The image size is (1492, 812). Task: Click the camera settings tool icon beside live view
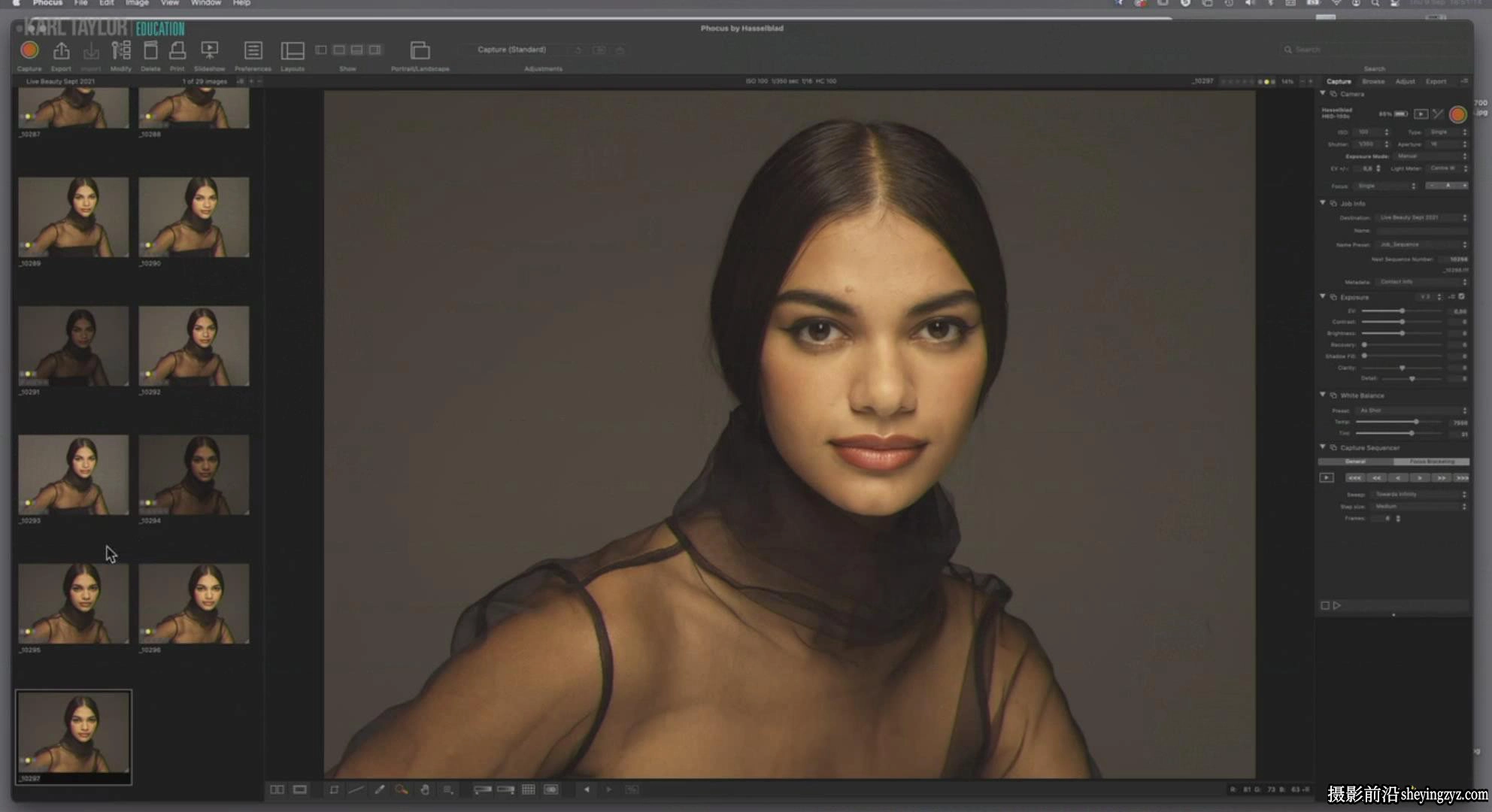(x=1438, y=114)
